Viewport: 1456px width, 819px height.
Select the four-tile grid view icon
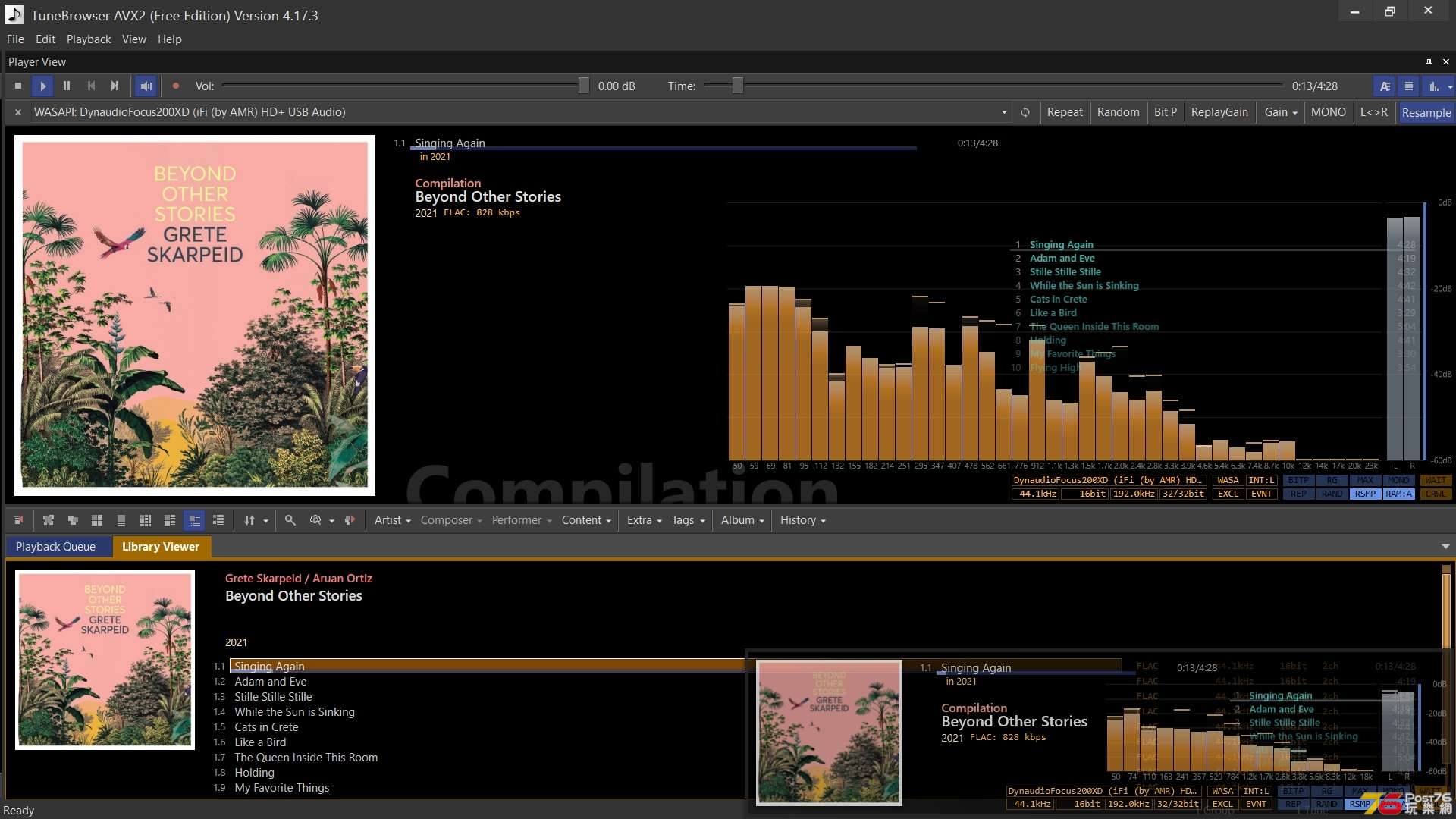pyautogui.click(x=97, y=520)
